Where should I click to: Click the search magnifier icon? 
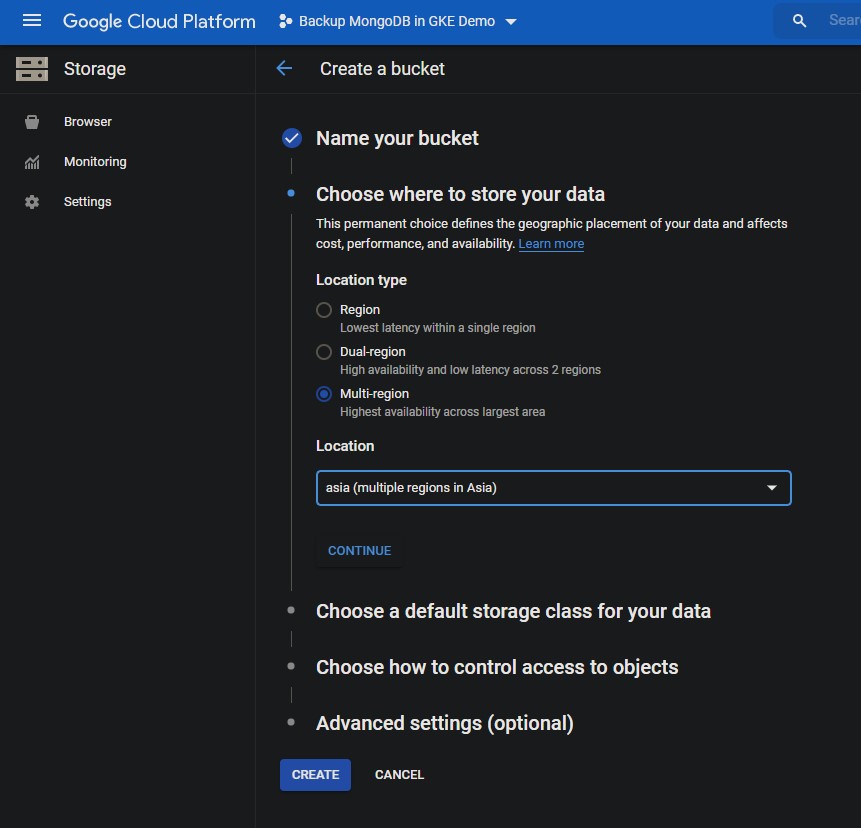click(x=799, y=21)
